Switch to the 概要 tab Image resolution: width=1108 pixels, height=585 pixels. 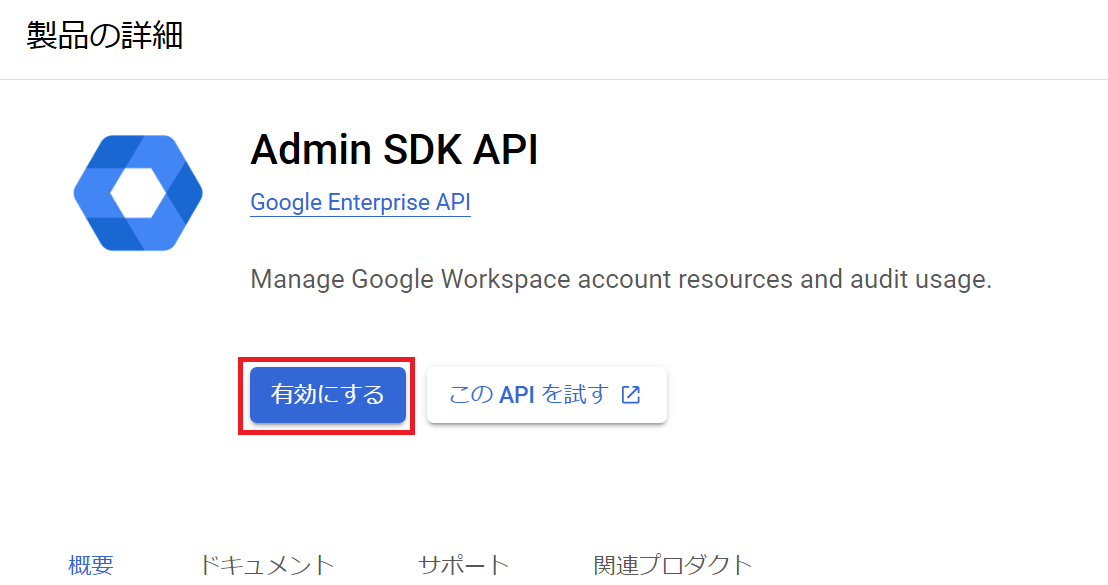(x=91, y=565)
